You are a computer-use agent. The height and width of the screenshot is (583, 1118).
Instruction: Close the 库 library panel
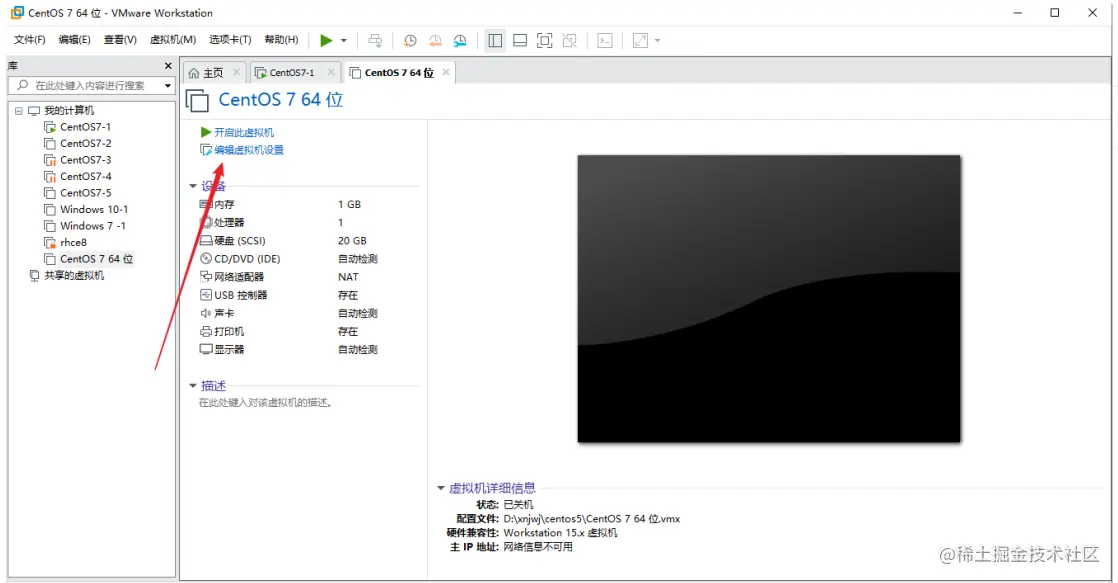168,66
